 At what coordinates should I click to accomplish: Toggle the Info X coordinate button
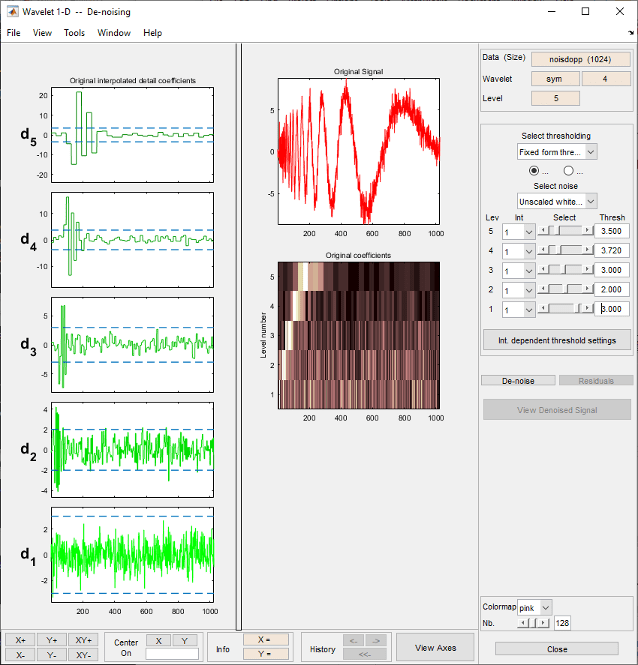point(265,639)
